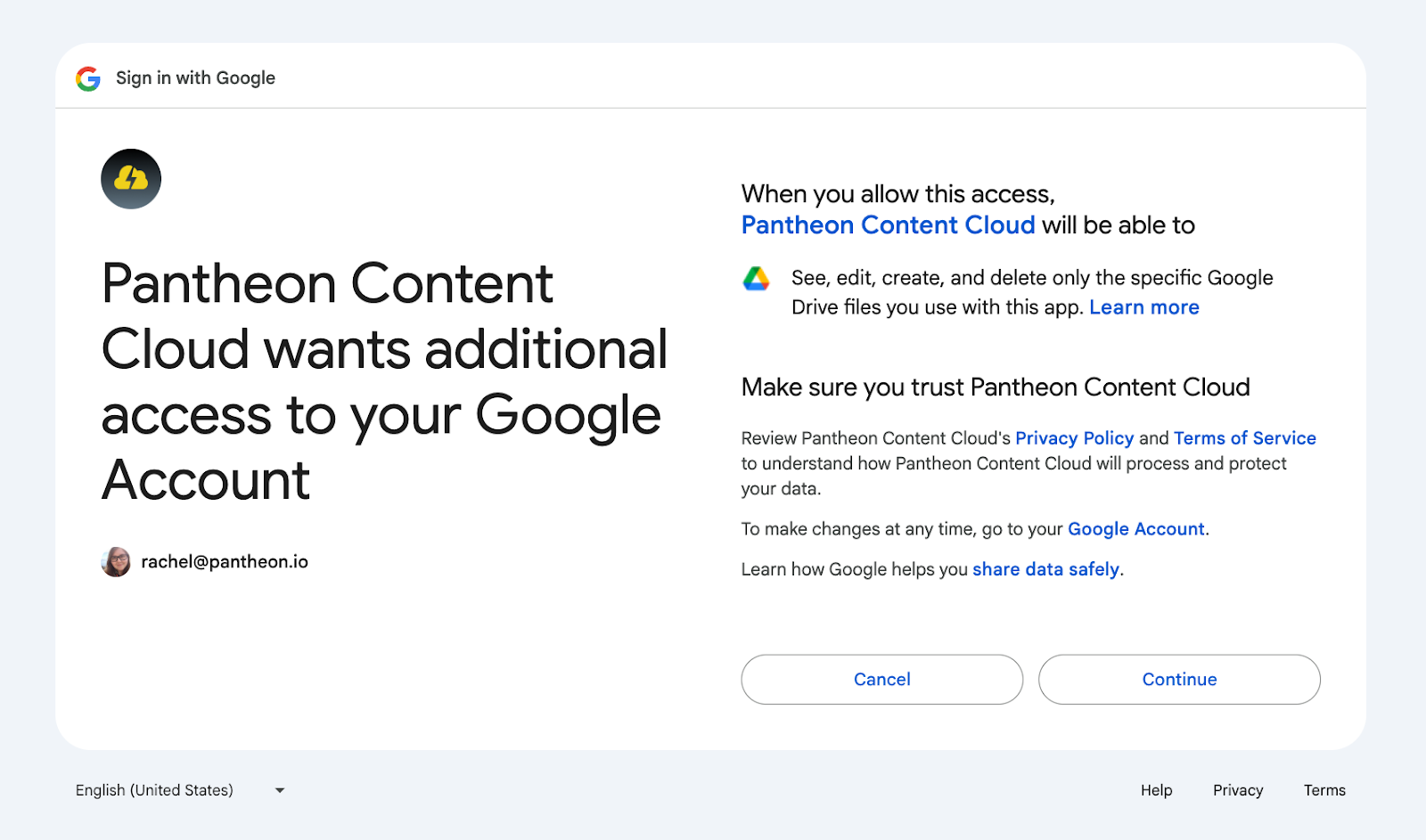This screenshot has width=1426, height=840.
Task: Go to the Google Account link
Action: tap(1135, 529)
